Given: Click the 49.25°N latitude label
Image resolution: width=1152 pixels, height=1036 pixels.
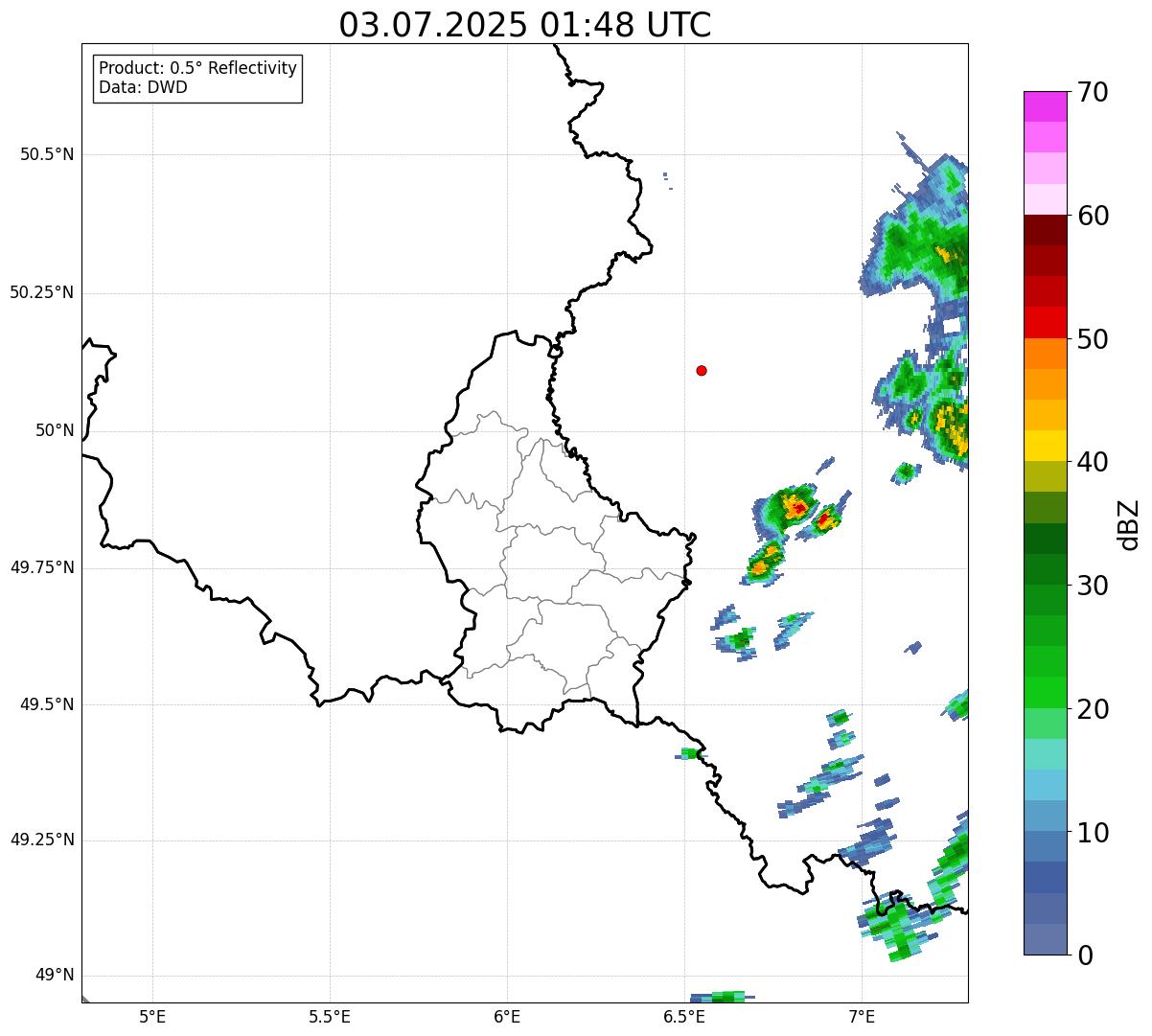Looking at the screenshot, I should click(x=42, y=840).
